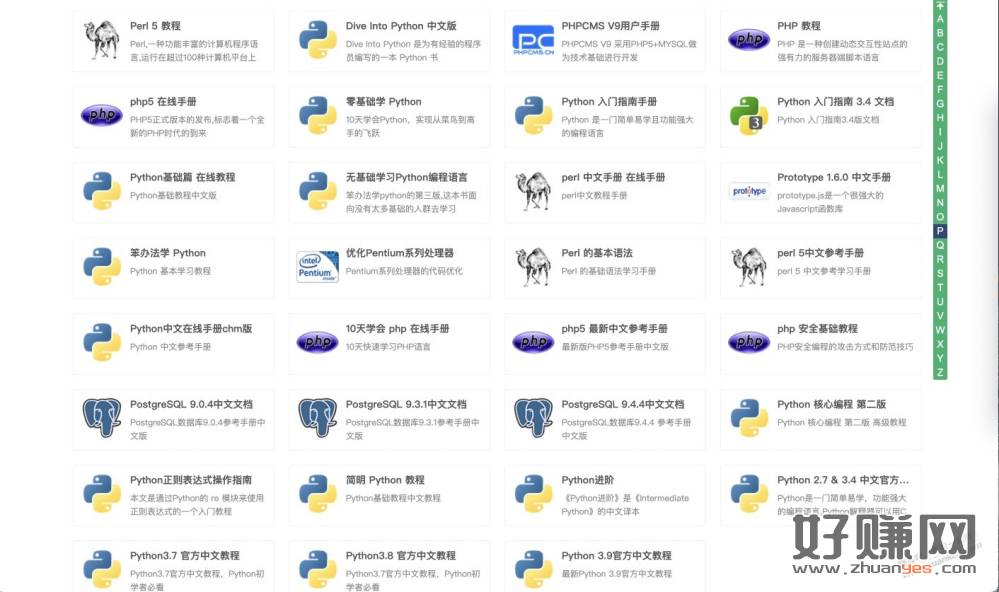This screenshot has height=592, width=999.
Task: Click description text '10天快速学习PHP语言'
Action: click(388, 347)
